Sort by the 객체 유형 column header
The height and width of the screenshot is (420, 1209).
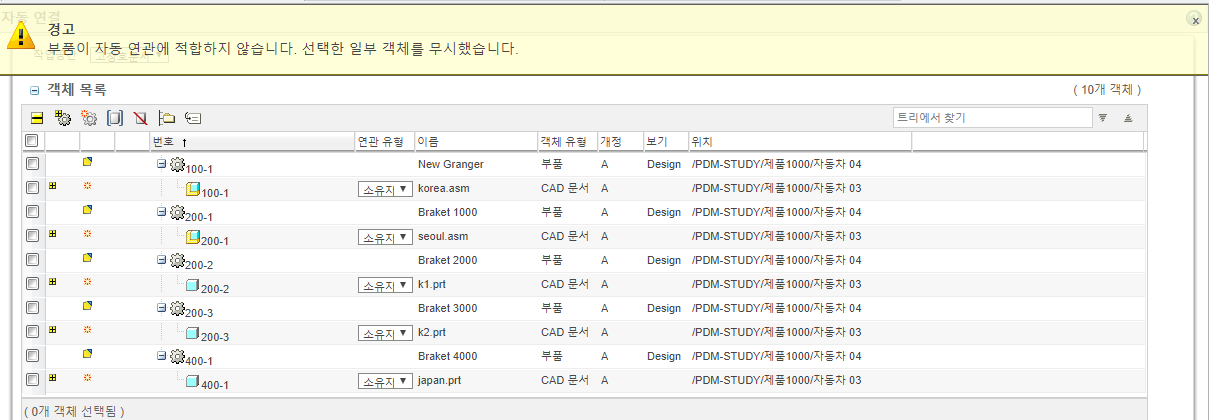point(567,141)
